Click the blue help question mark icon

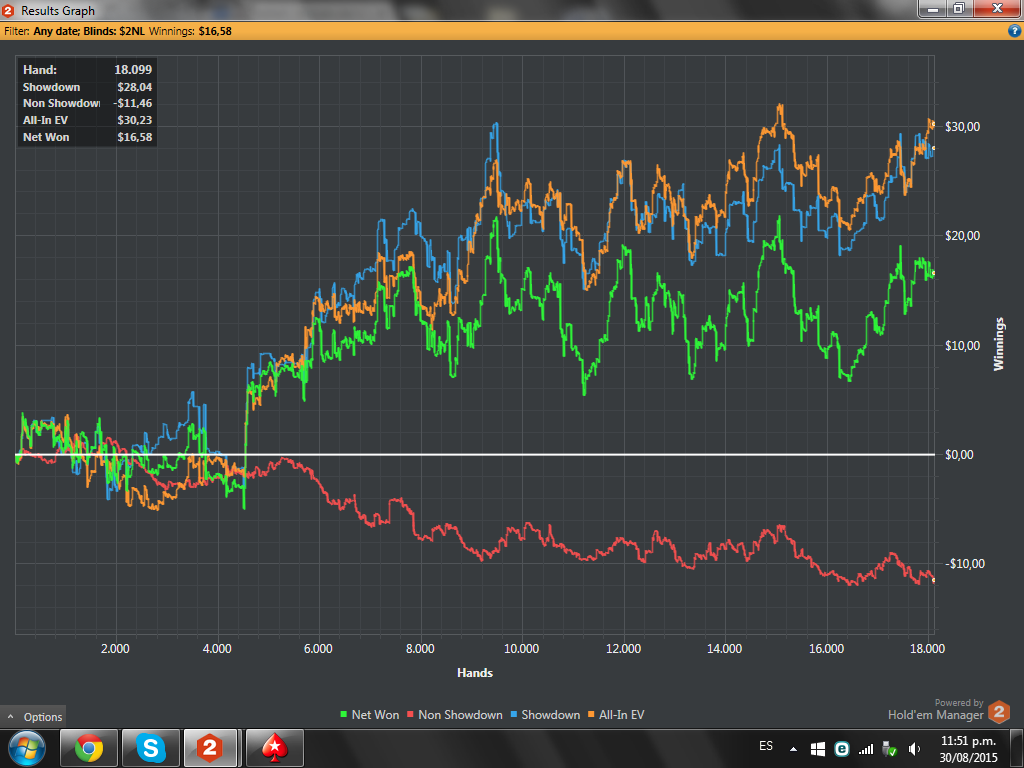coord(1014,31)
